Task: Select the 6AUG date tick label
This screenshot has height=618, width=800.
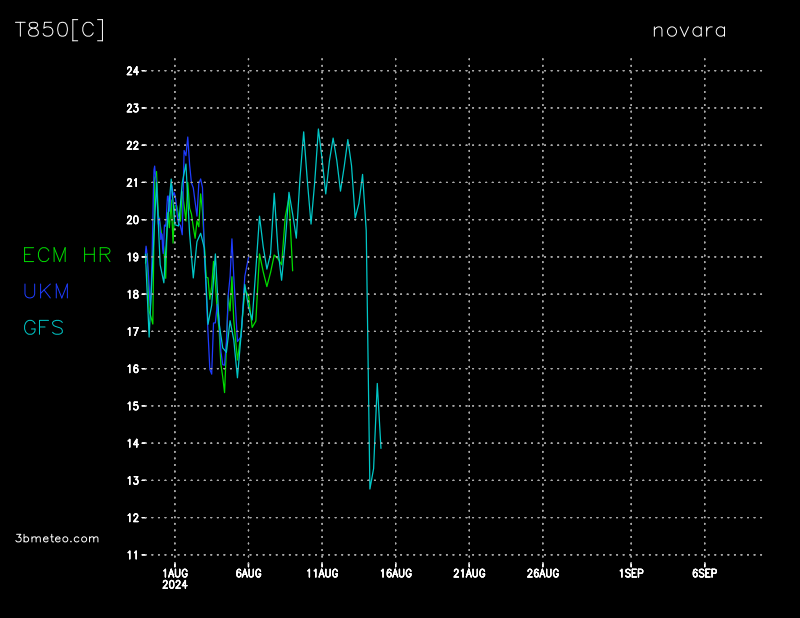Action: (x=248, y=573)
